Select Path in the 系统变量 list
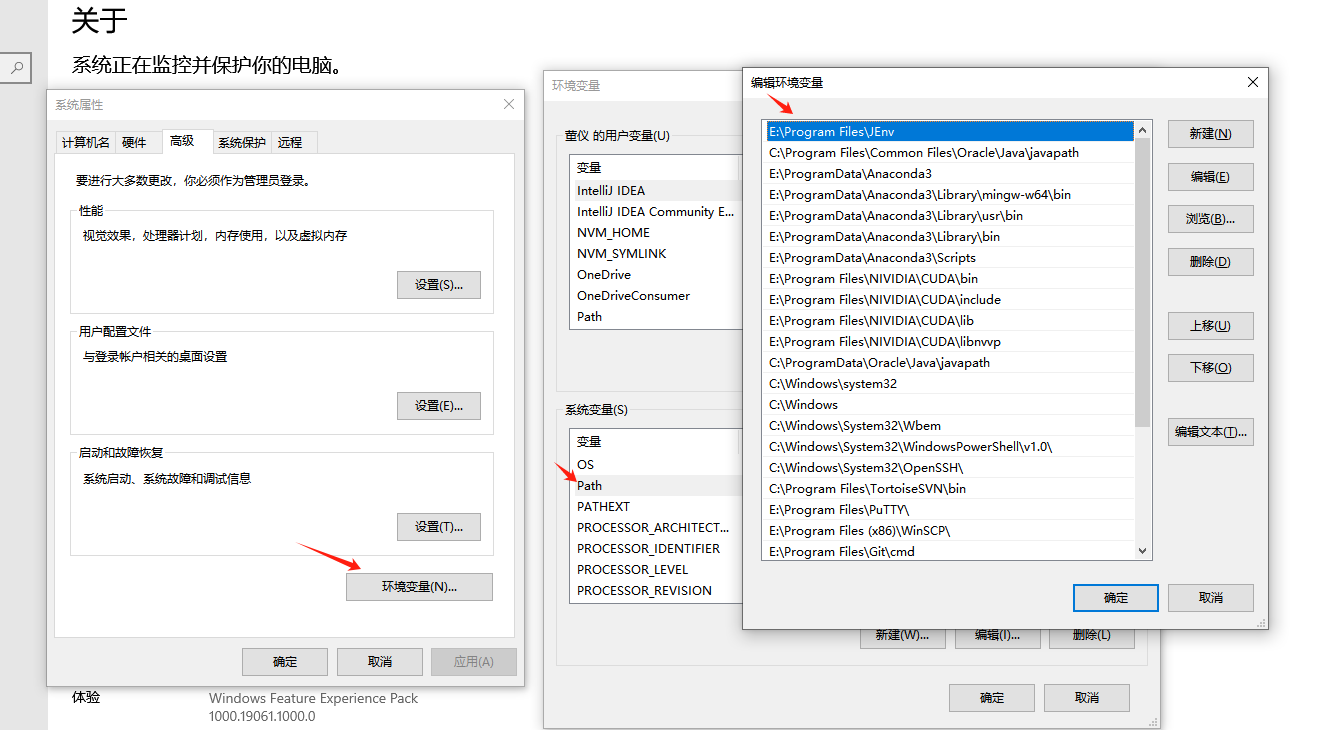The width and height of the screenshot is (1323, 730). tap(589, 485)
